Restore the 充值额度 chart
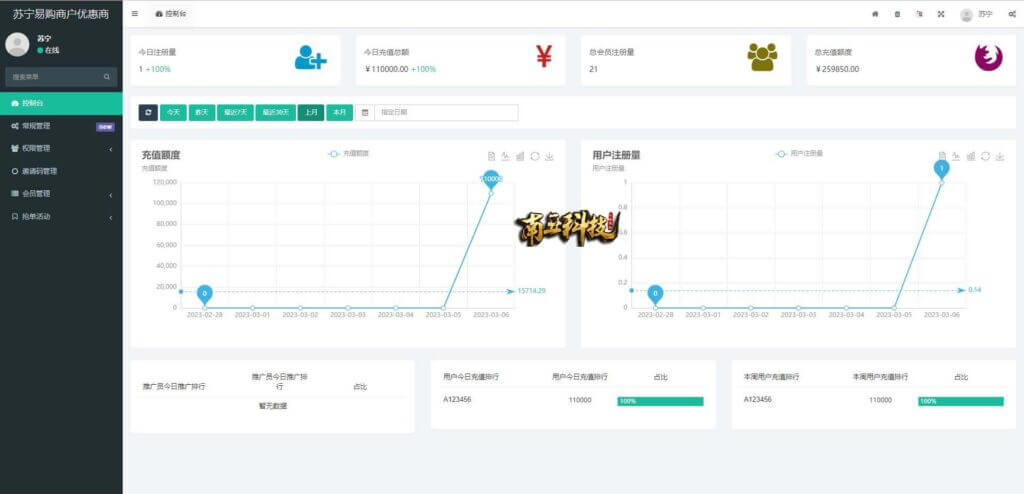Viewport: 1024px width, 494px height. pyautogui.click(x=535, y=156)
